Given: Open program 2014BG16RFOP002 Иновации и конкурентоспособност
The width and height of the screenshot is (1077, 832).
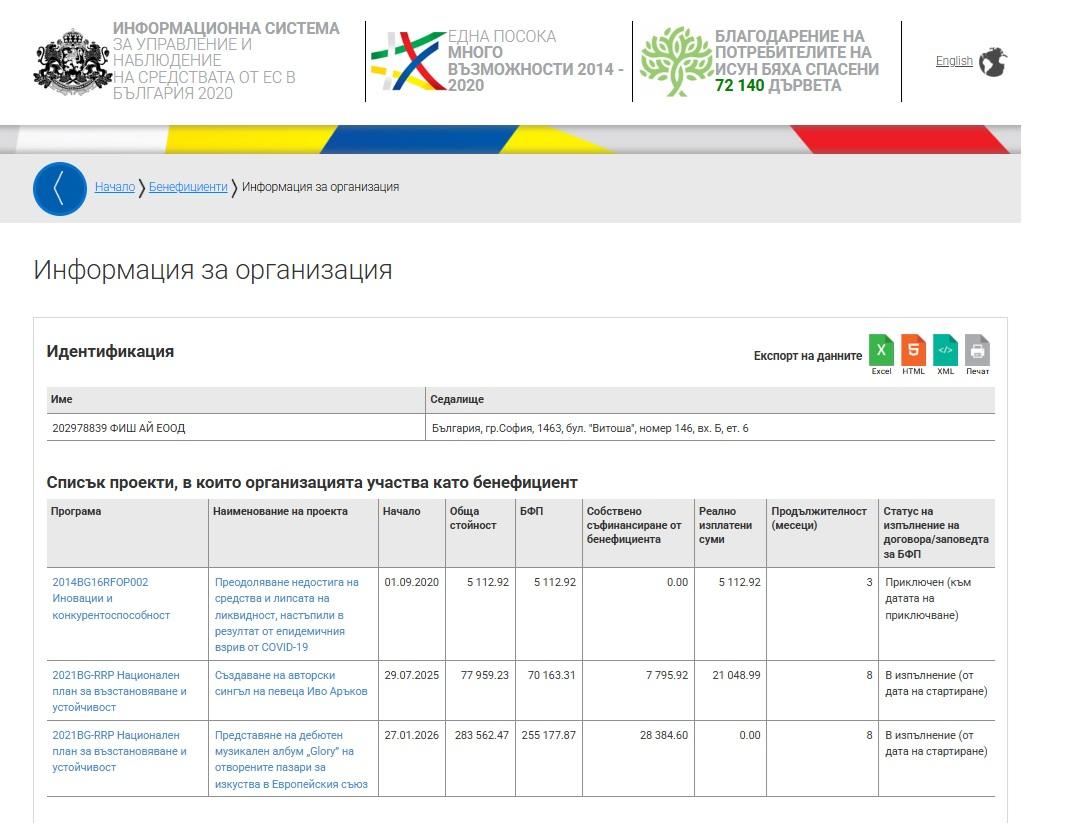Looking at the screenshot, I should tap(111, 598).
